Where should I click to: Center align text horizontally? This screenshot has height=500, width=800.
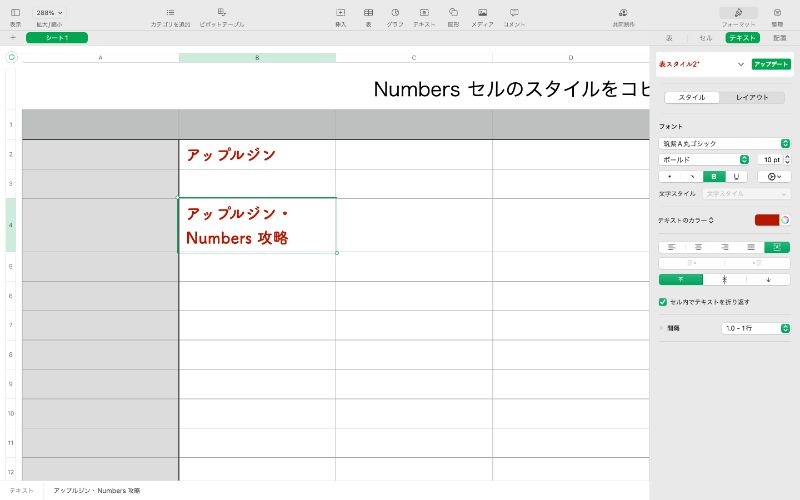point(698,247)
